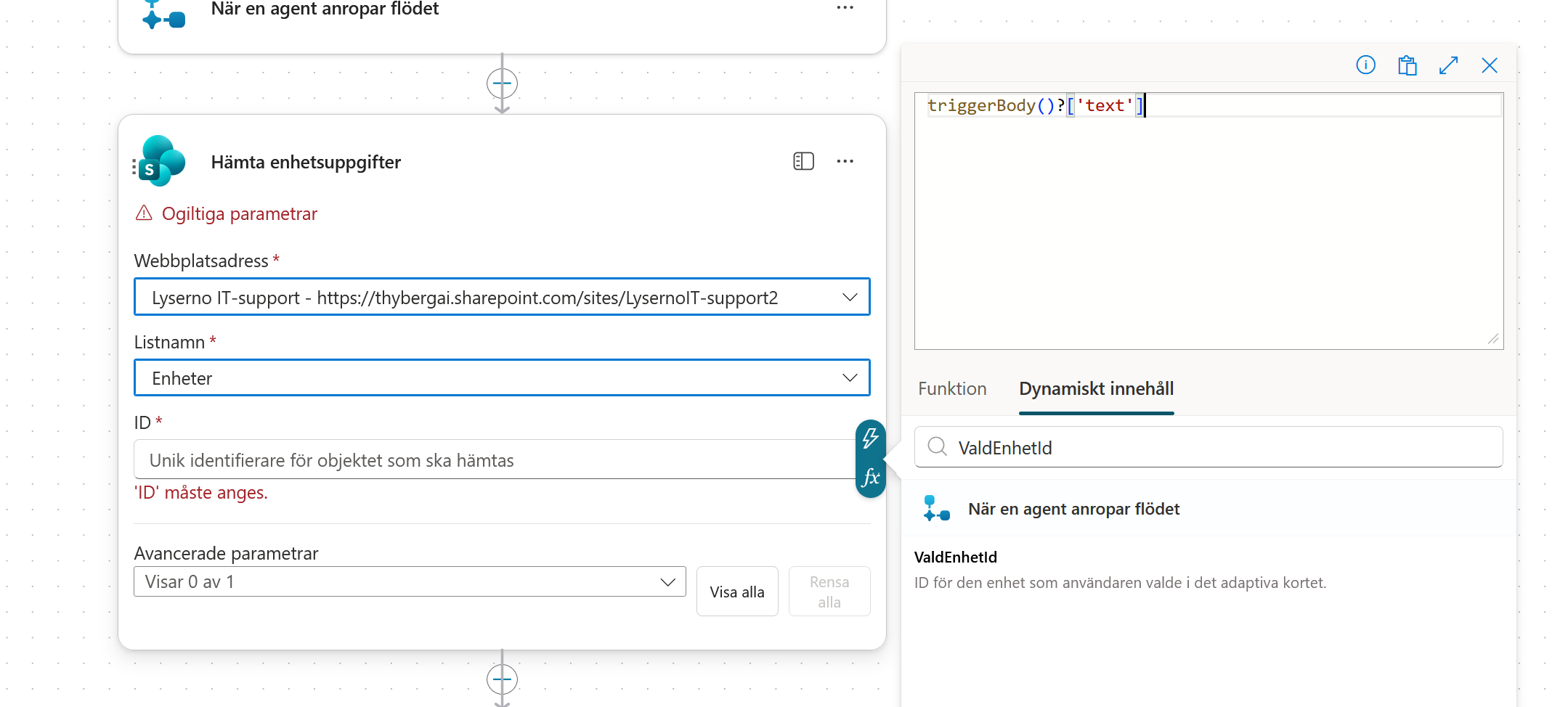Collapse the När en agent anropar flödet group header
1568x707 pixels.
1209,509
